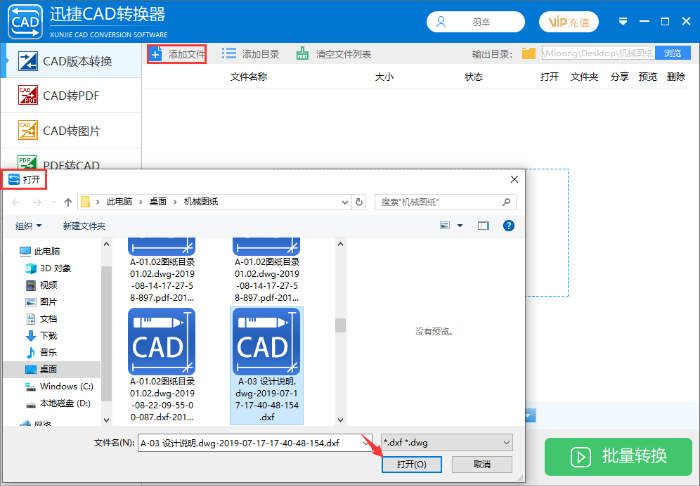The height and width of the screenshot is (486, 700).
Task: Open the output folder icon next to 输出目录
Action: click(x=529, y=54)
